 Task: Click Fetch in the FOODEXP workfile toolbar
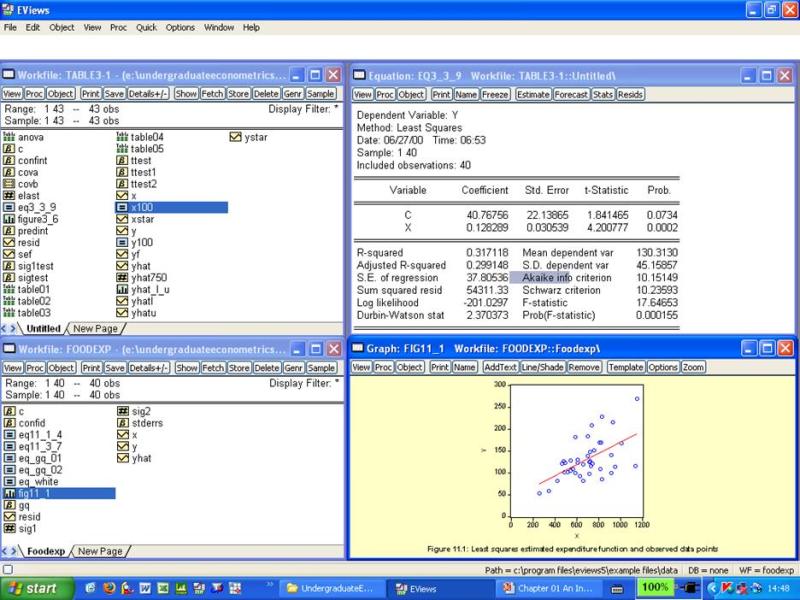[x=213, y=368]
